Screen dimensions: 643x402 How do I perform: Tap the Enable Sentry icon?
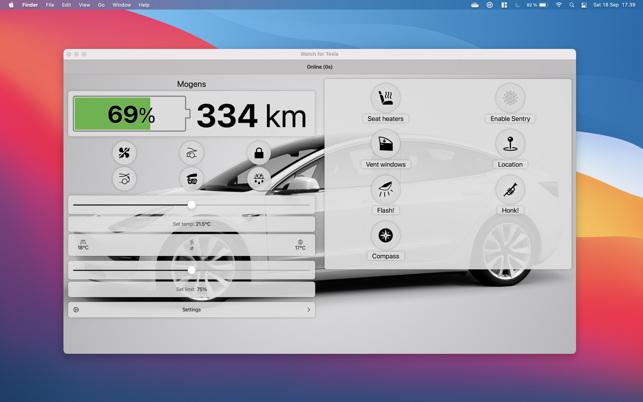pos(510,98)
